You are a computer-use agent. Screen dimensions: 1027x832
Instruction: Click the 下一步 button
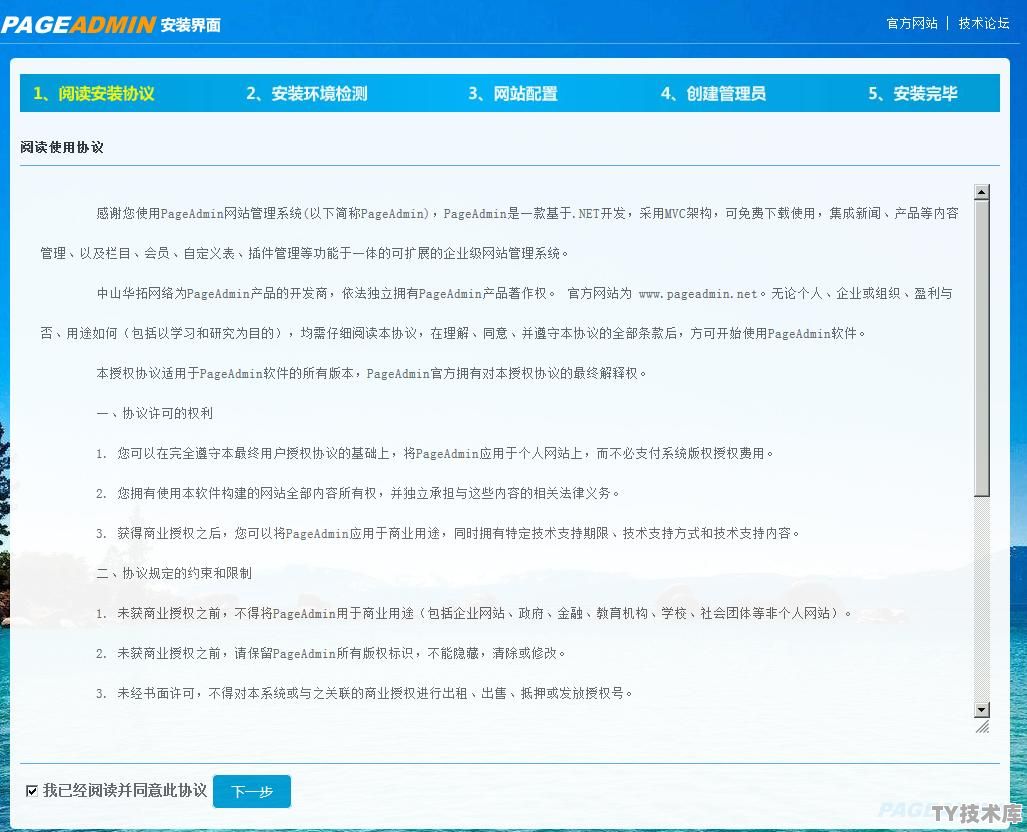[x=252, y=791]
